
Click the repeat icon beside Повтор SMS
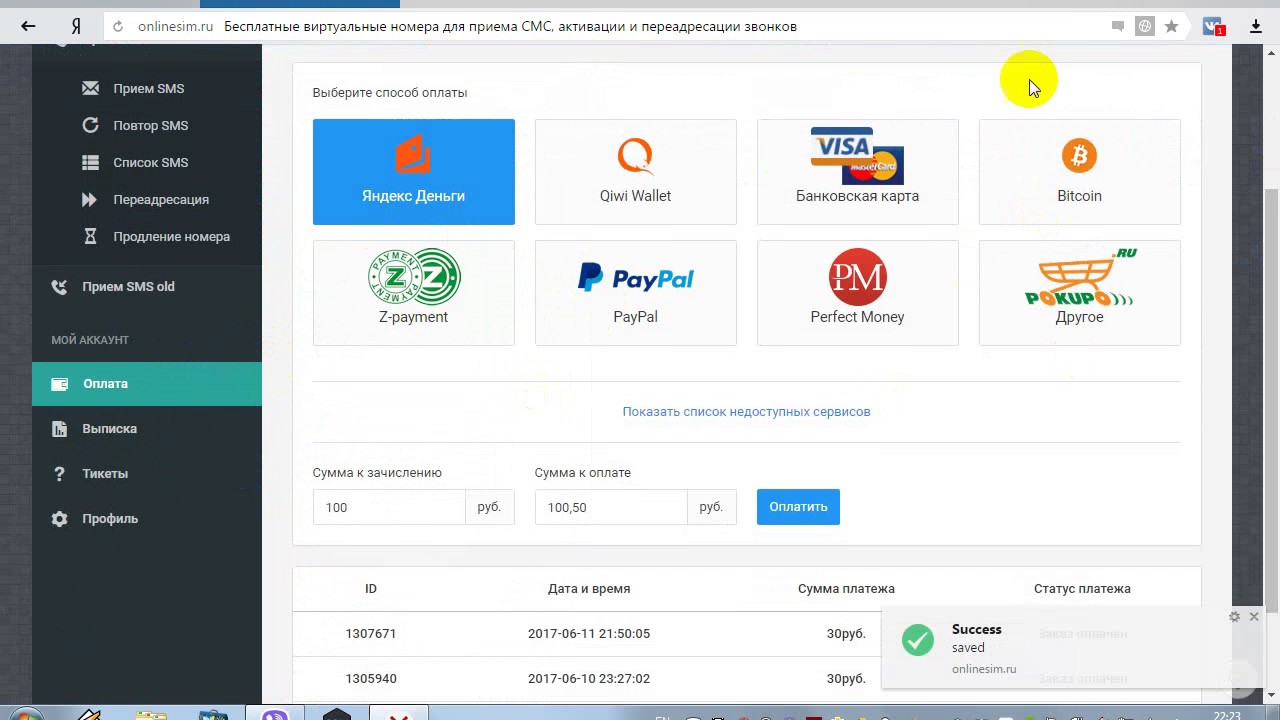tap(90, 125)
